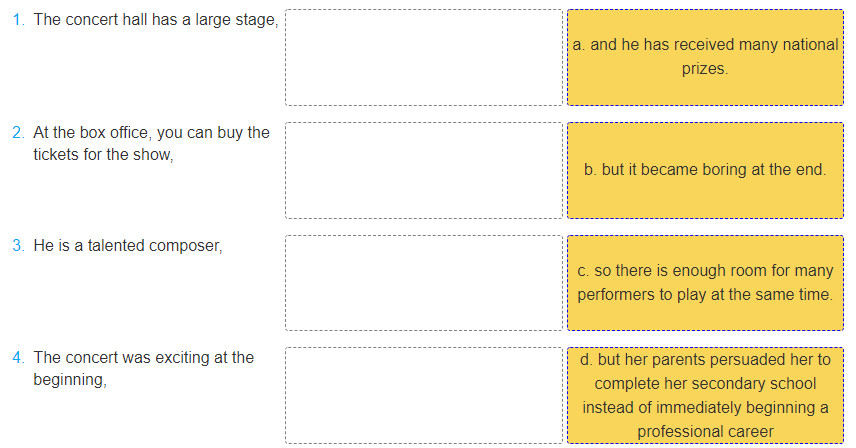Click sentence about buying tickets at box office

tap(151, 144)
